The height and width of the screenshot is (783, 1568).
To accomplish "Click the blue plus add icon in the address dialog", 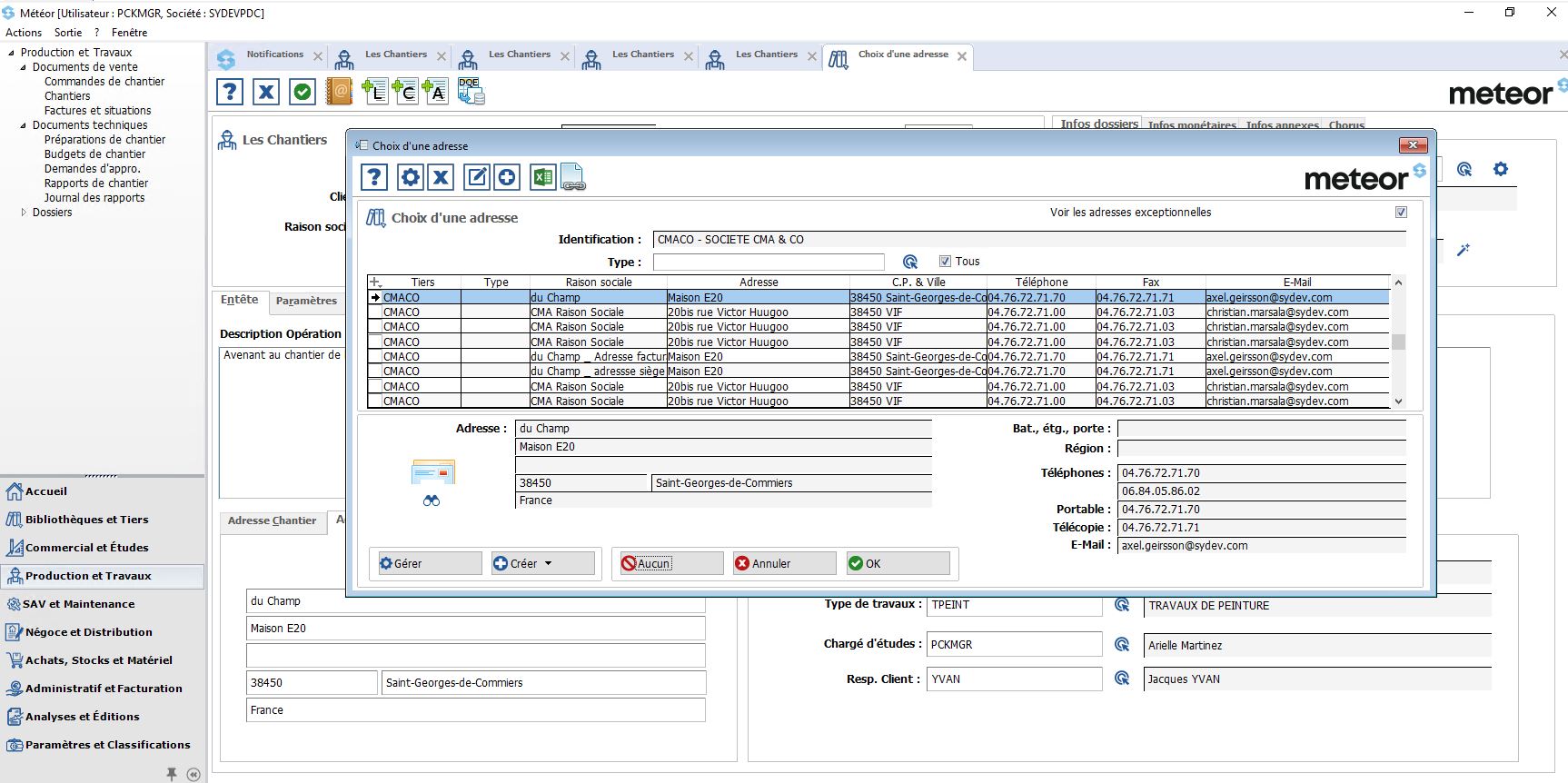I will click(x=507, y=177).
